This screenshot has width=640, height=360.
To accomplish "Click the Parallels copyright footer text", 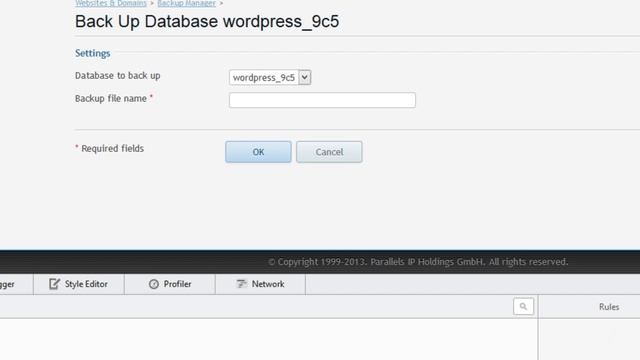I will [x=418, y=262].
